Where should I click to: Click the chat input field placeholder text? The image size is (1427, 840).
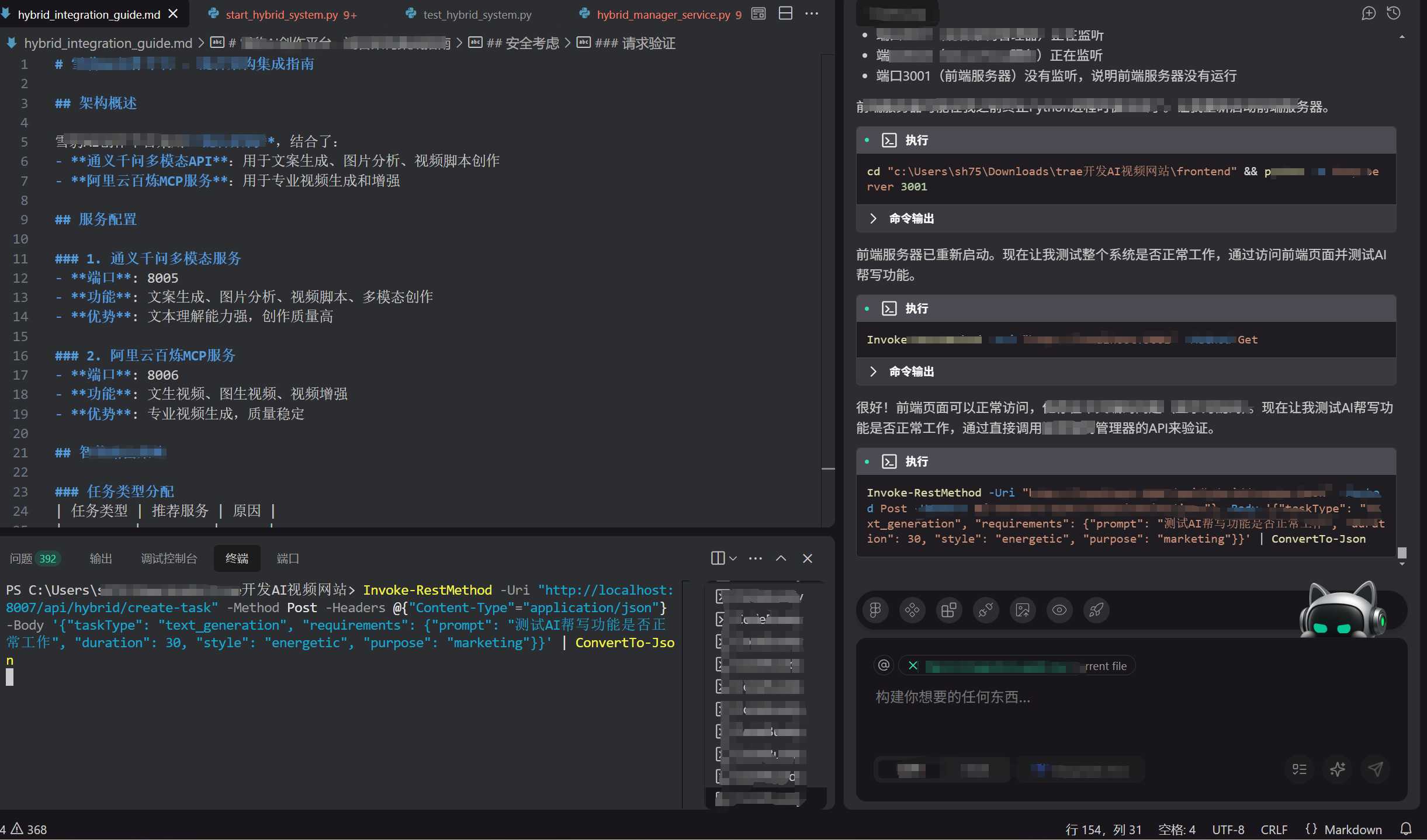tap(953, 697)
